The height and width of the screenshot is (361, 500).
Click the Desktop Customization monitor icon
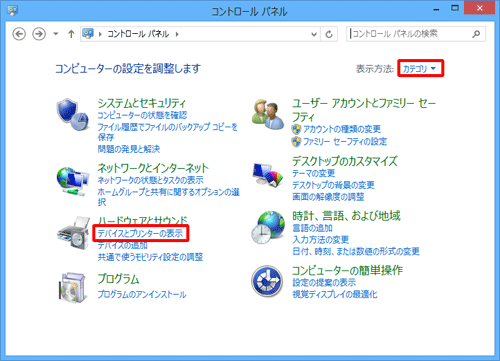[268, 175]
